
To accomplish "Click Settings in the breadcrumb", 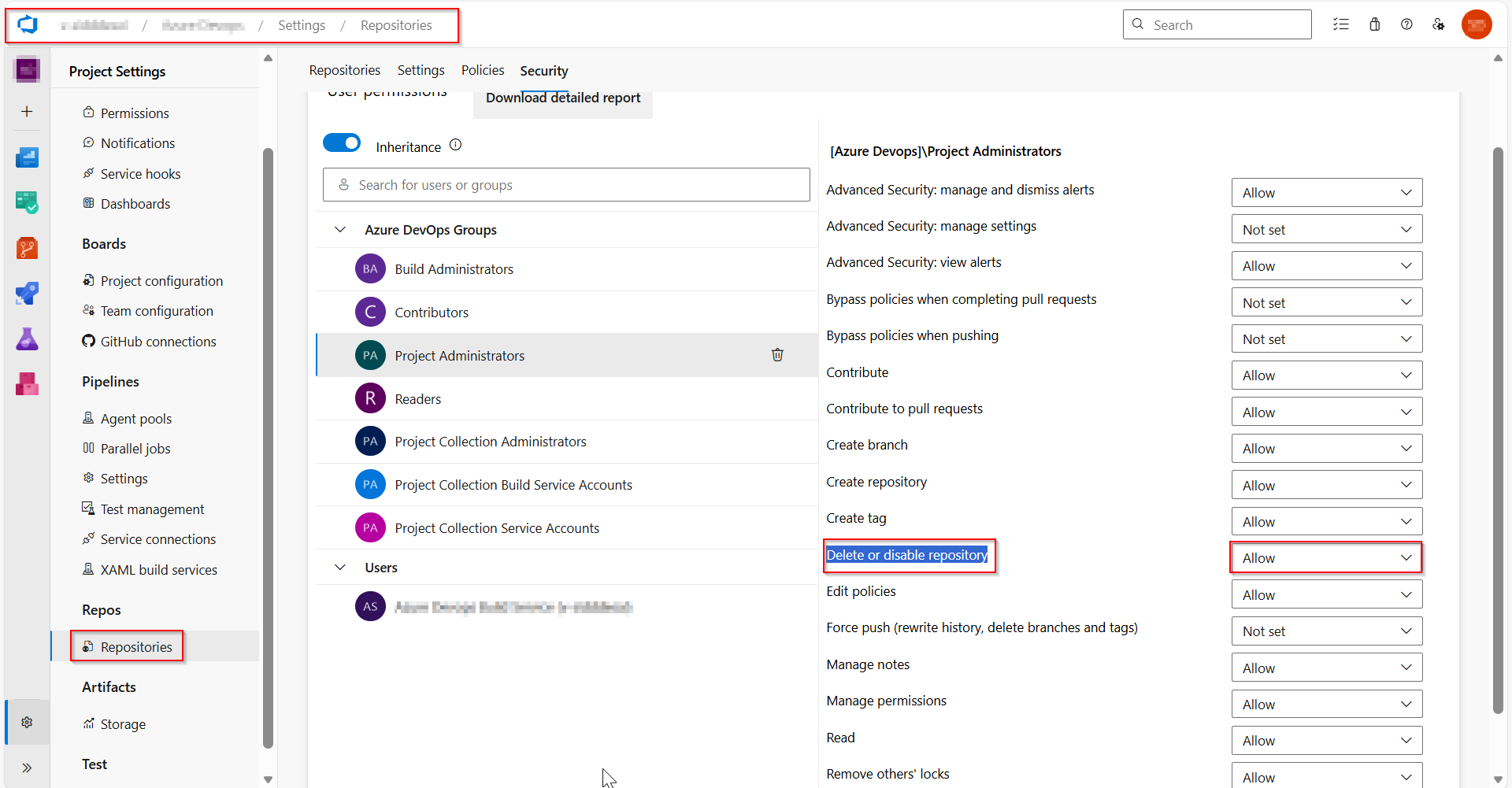I will (x=302, y=25).
